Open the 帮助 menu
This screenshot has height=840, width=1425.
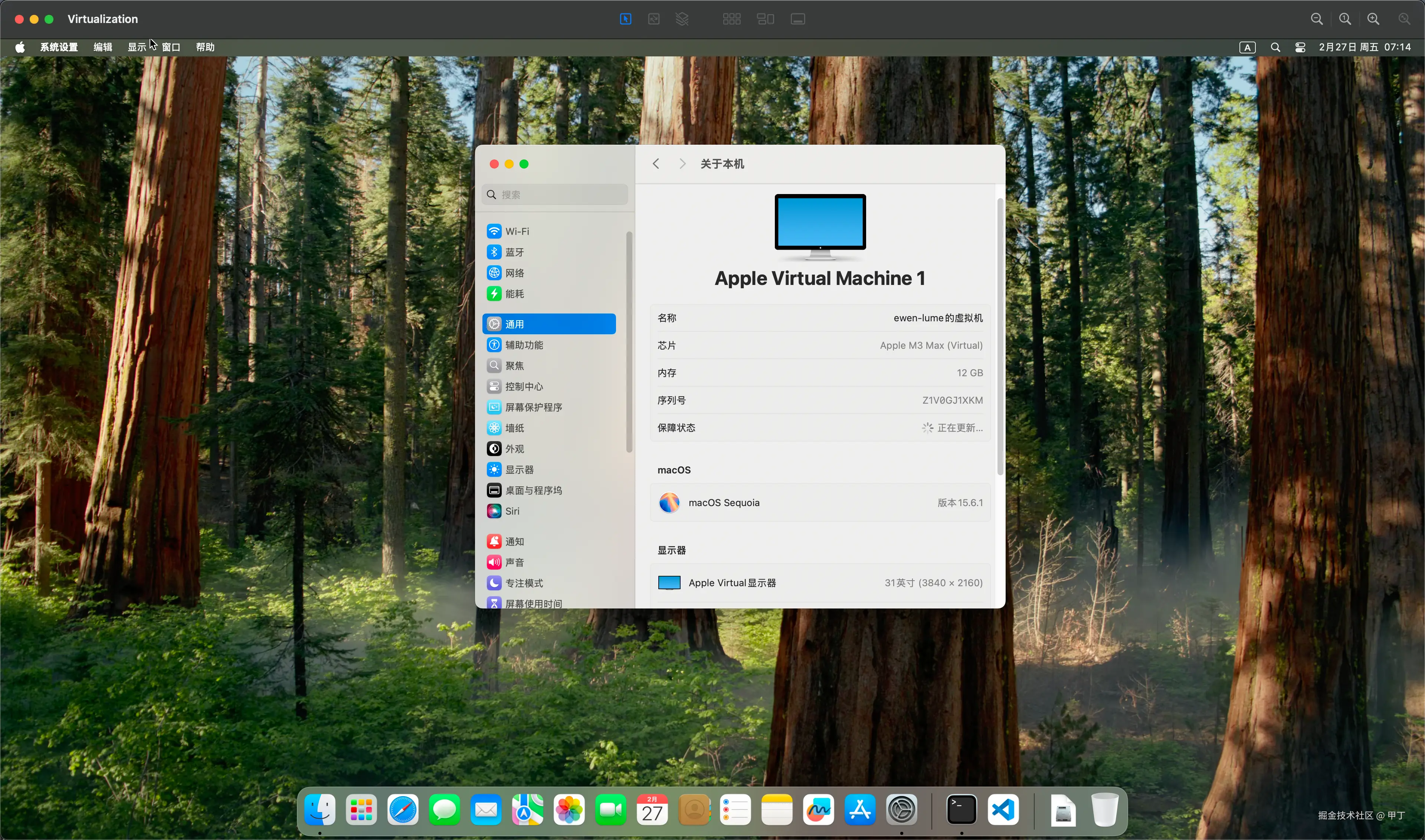point(205,47)
